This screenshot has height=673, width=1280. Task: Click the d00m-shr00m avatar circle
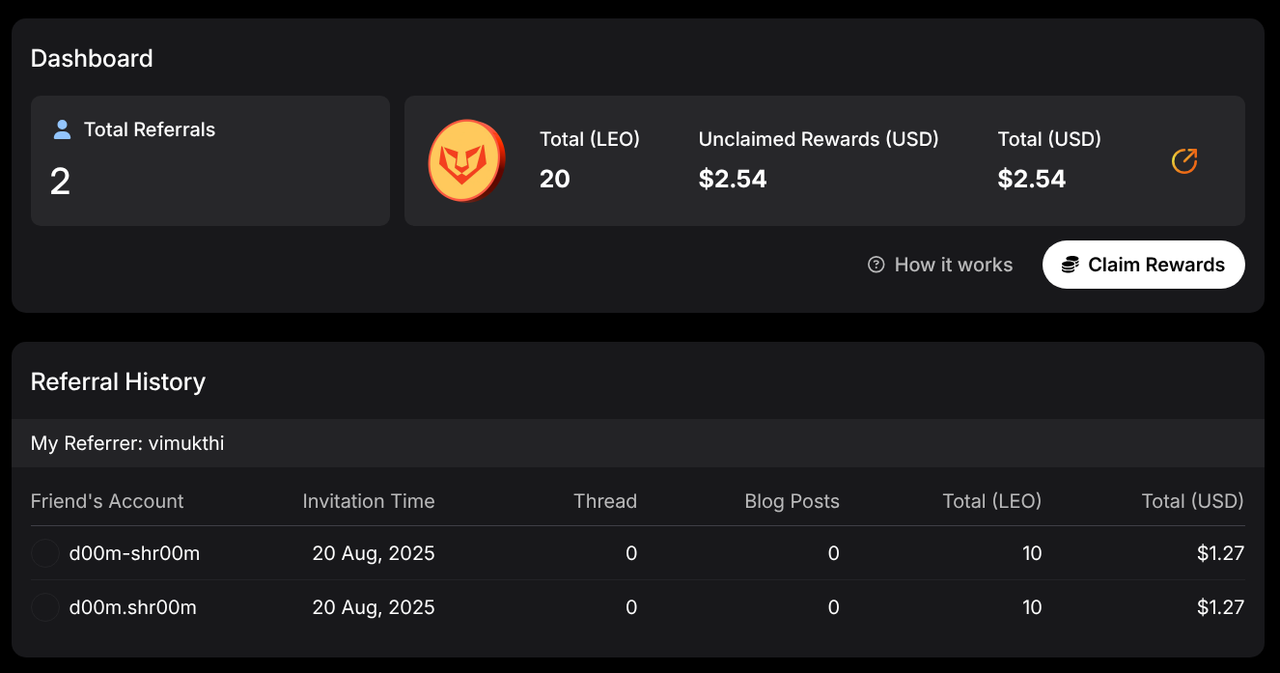pos(45,553)
